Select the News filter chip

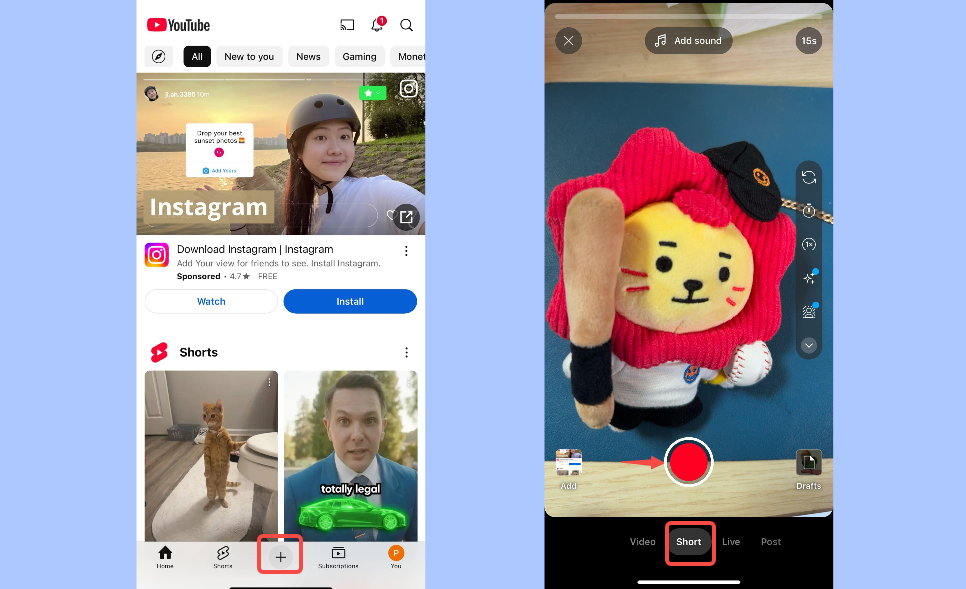coord(308,57)
